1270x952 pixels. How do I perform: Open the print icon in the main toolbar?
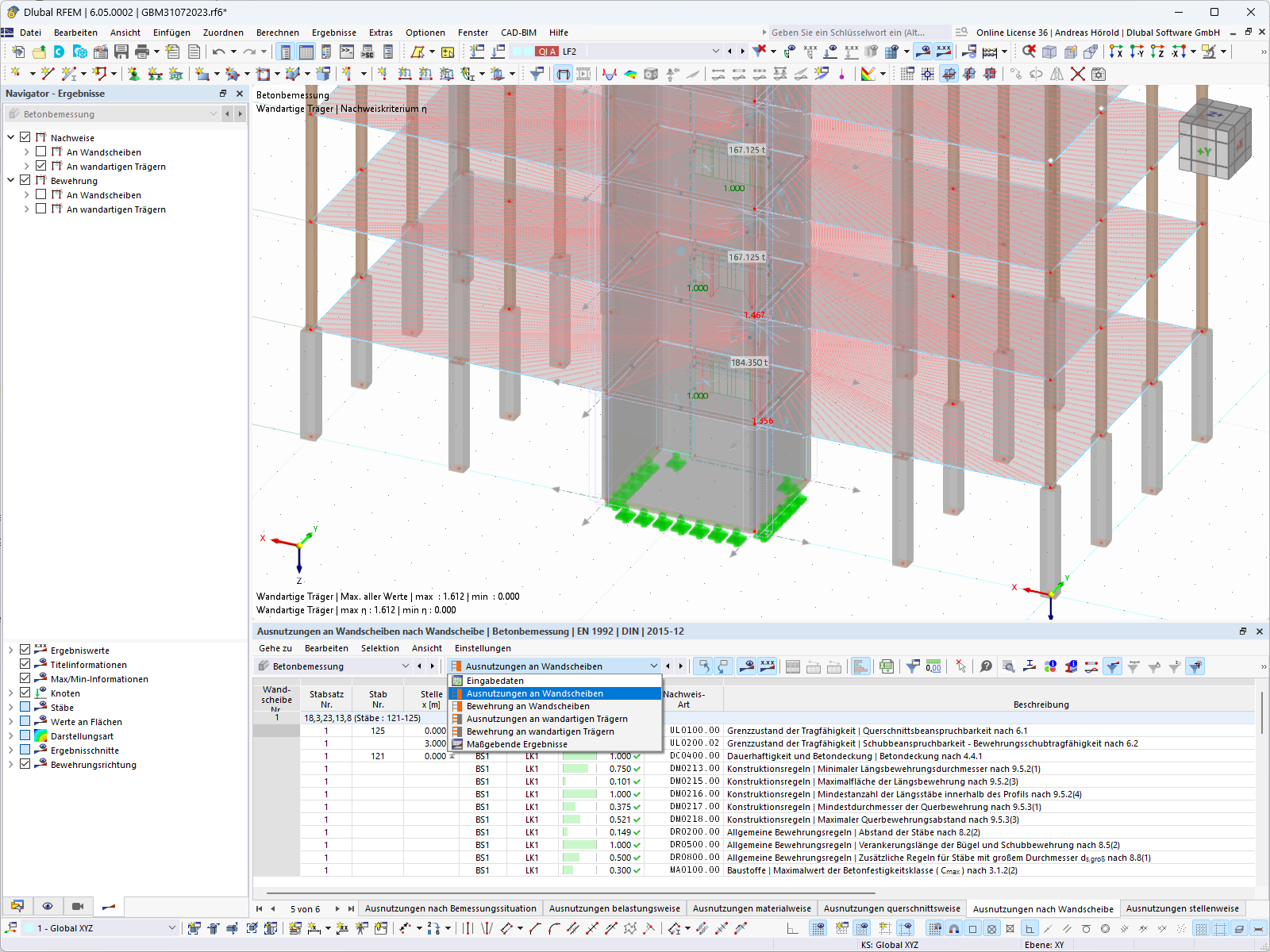(141, 51)
